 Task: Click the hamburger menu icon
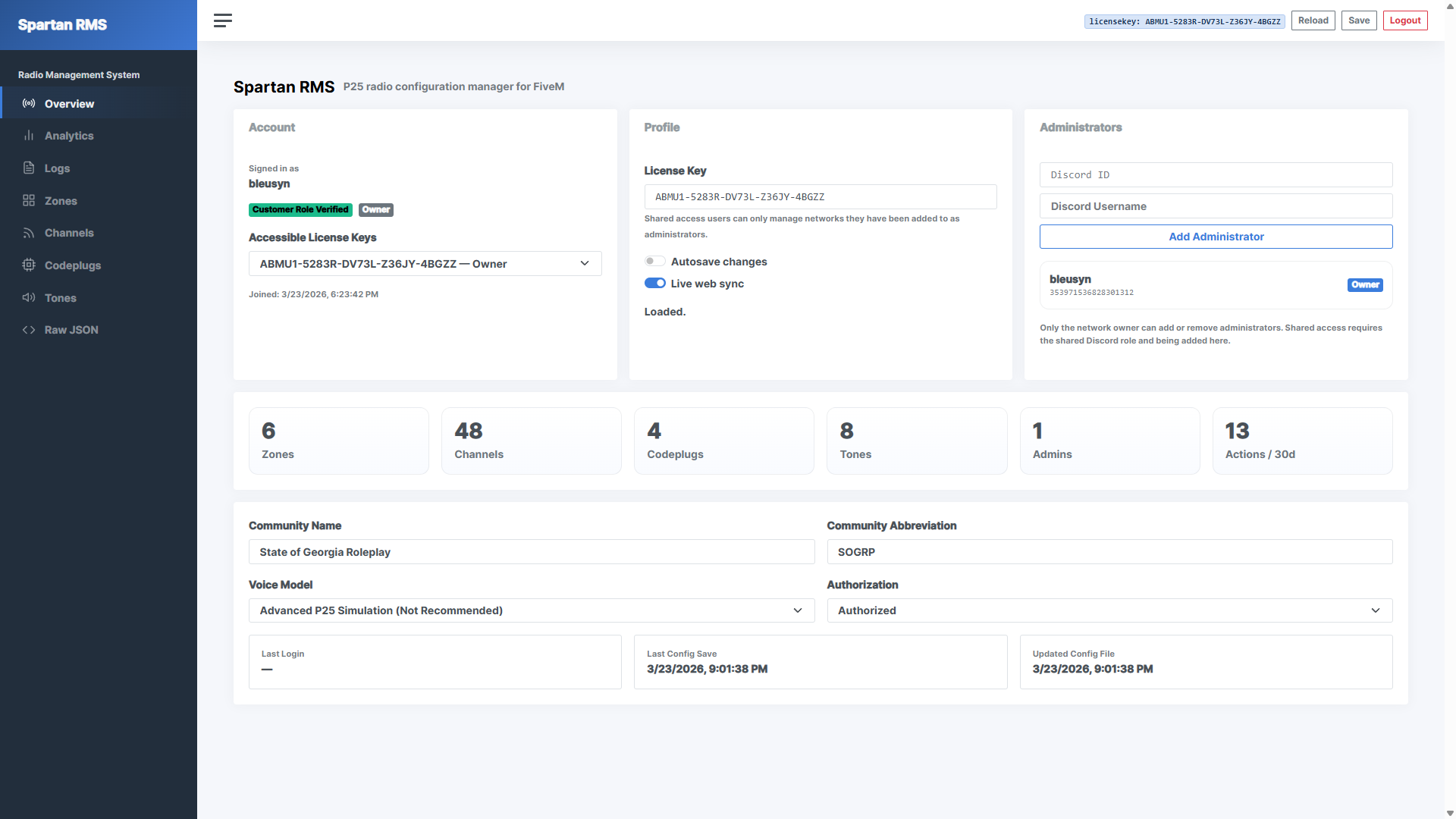point(222,20)
